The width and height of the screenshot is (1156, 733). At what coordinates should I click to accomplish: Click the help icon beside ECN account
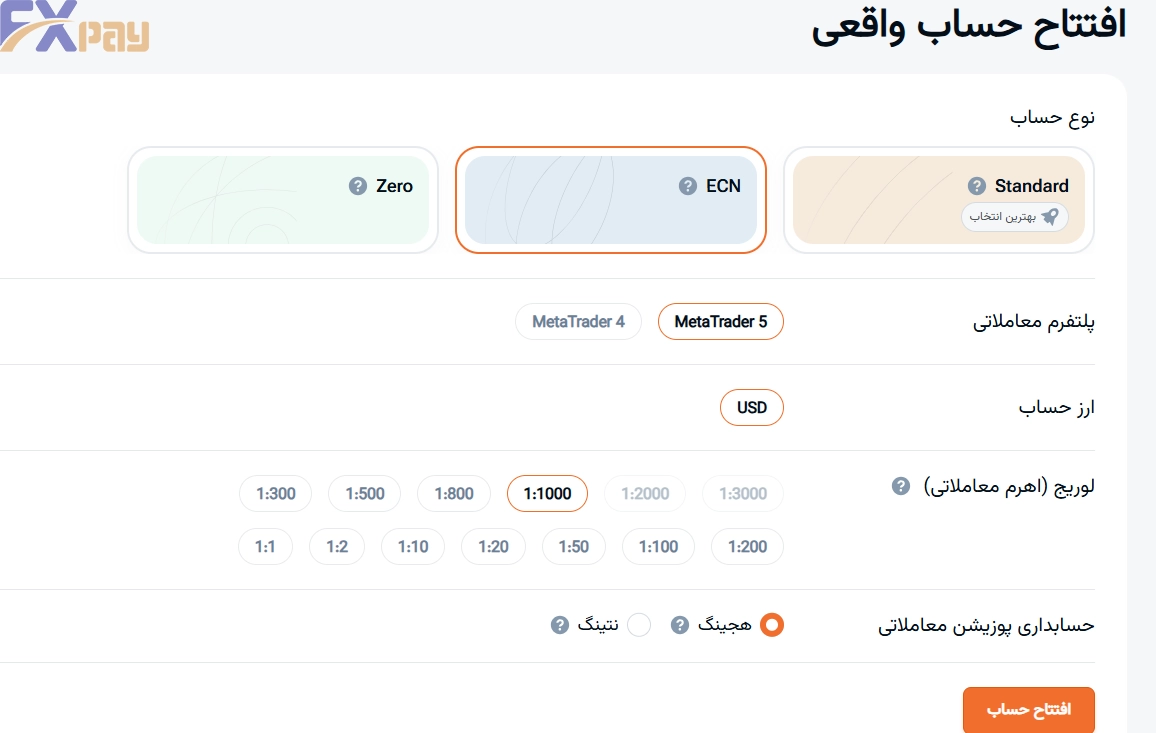pos(687,186)
